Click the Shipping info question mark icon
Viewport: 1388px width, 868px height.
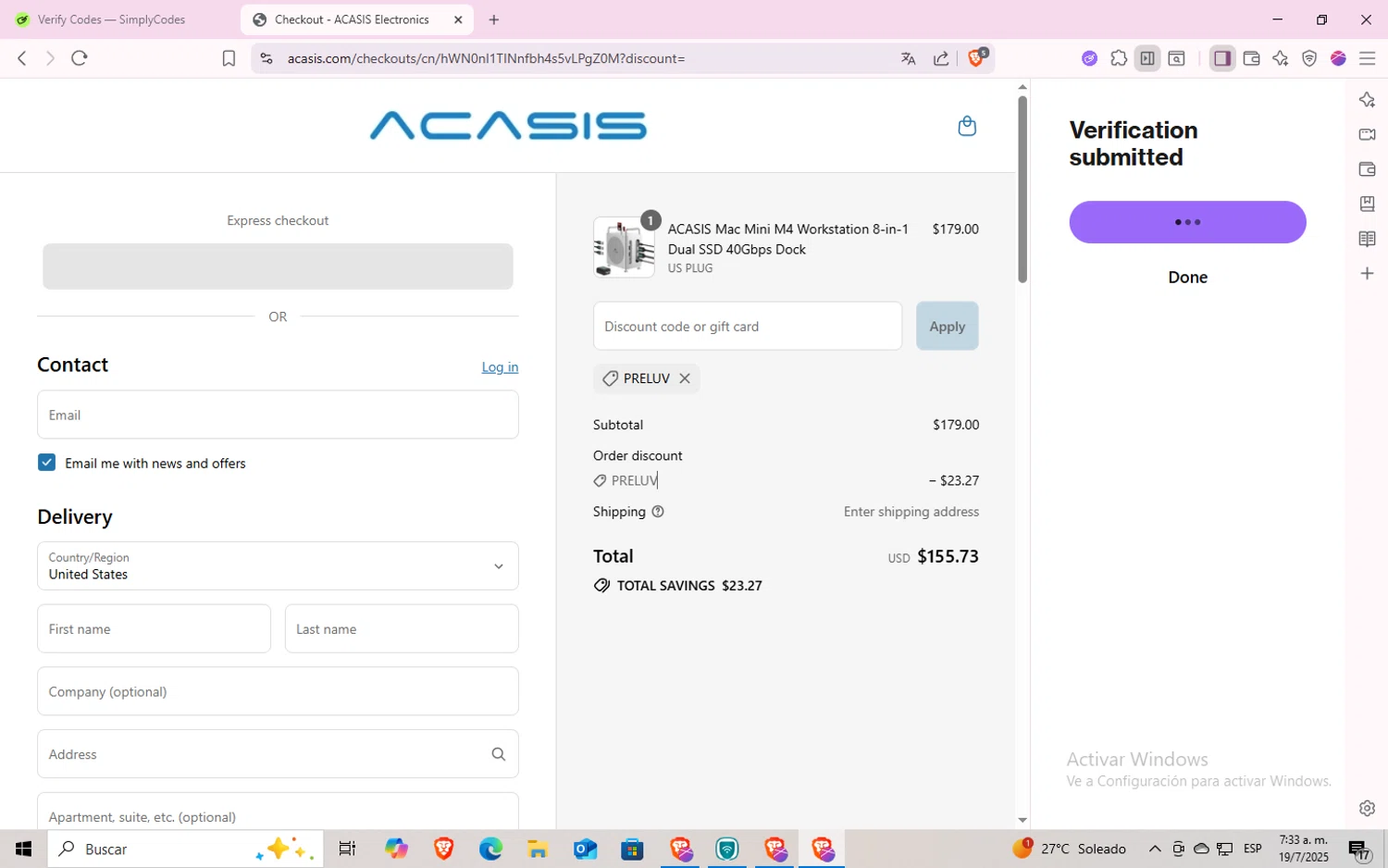(658, 512)
